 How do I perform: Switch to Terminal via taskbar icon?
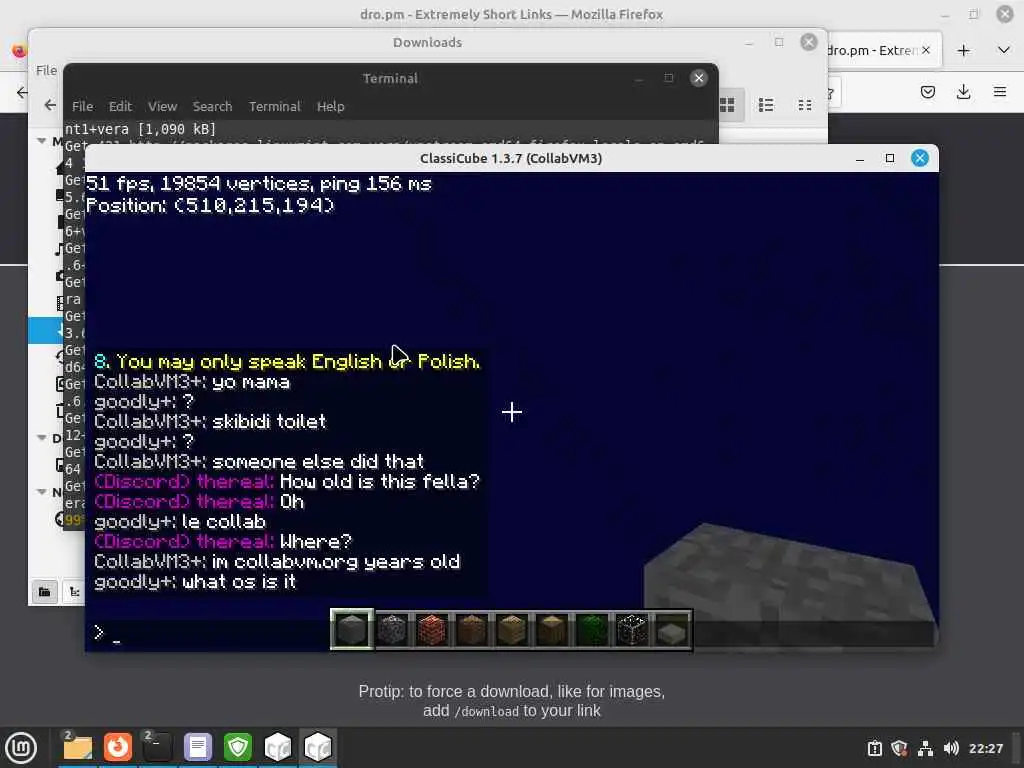click(157, 747)
